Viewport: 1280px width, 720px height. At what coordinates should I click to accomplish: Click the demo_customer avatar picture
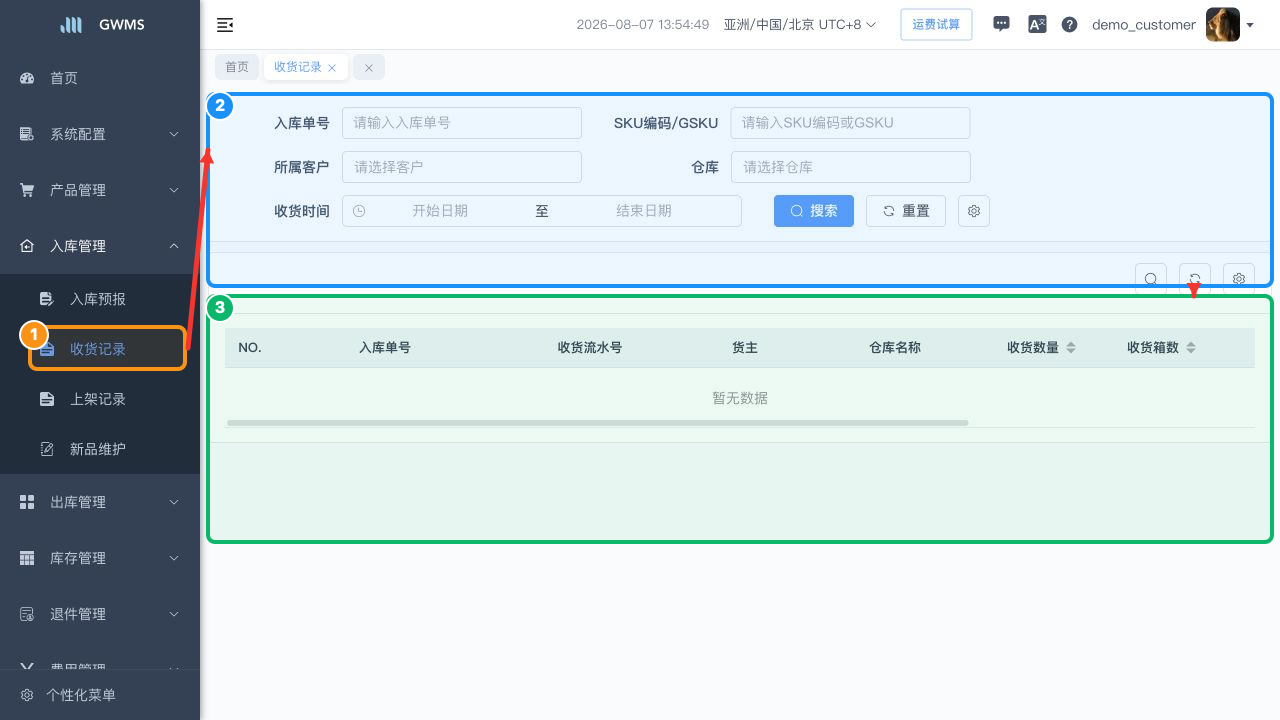tap(1223, 24)
